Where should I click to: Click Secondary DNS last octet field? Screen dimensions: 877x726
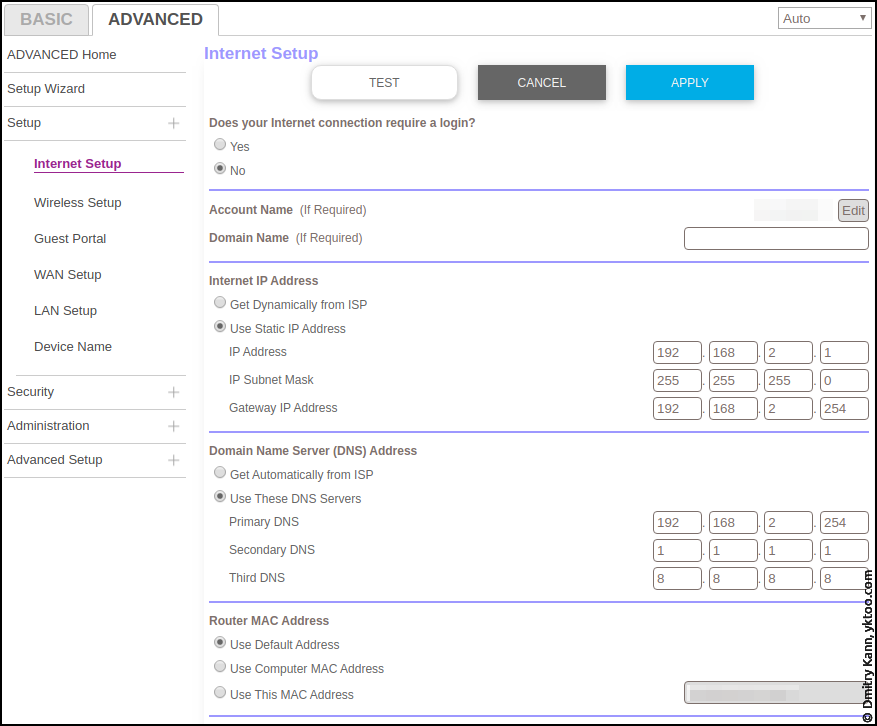pyautogui.click(x=844, y=551)
